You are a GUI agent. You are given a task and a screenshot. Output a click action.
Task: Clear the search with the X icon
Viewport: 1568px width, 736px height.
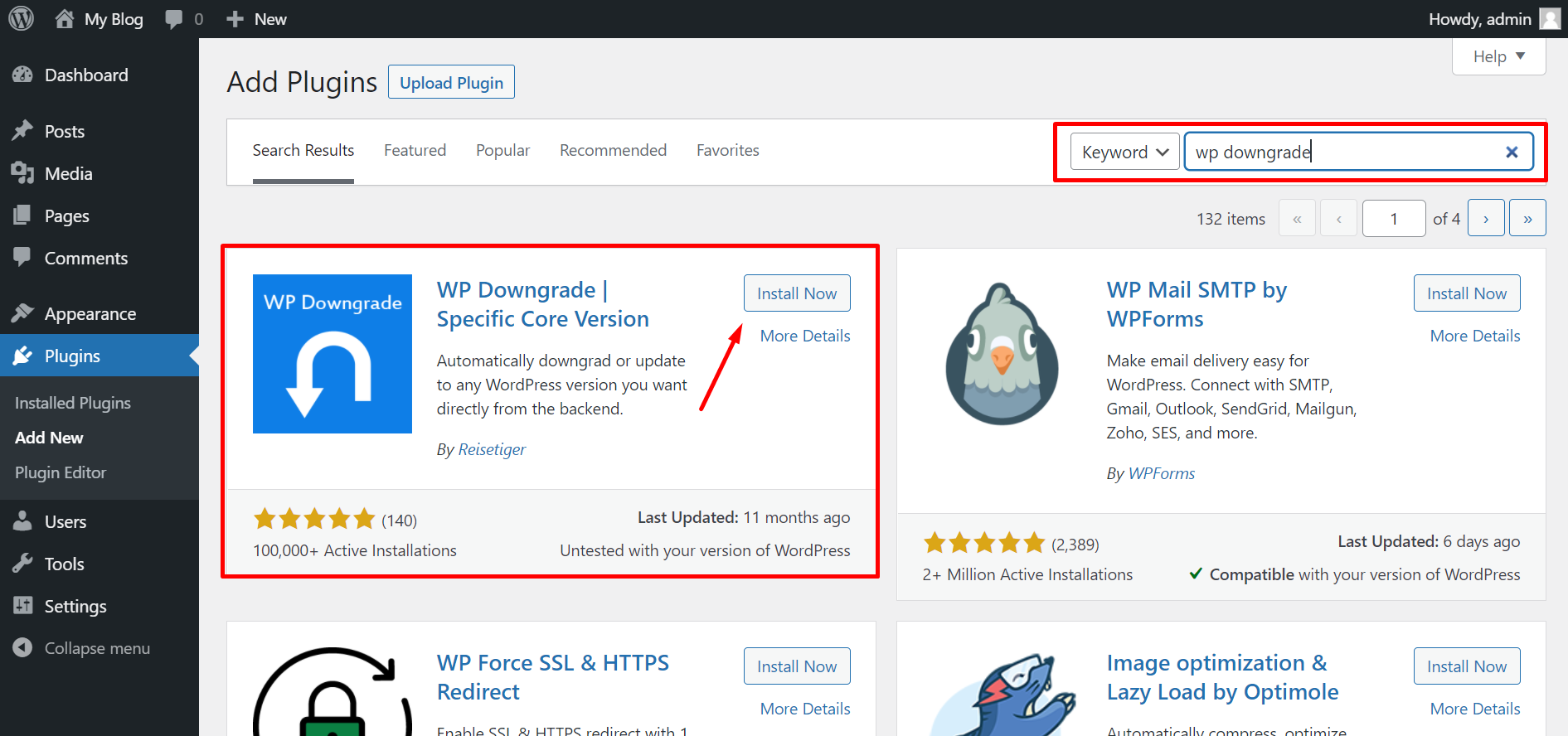point(1512,152)
